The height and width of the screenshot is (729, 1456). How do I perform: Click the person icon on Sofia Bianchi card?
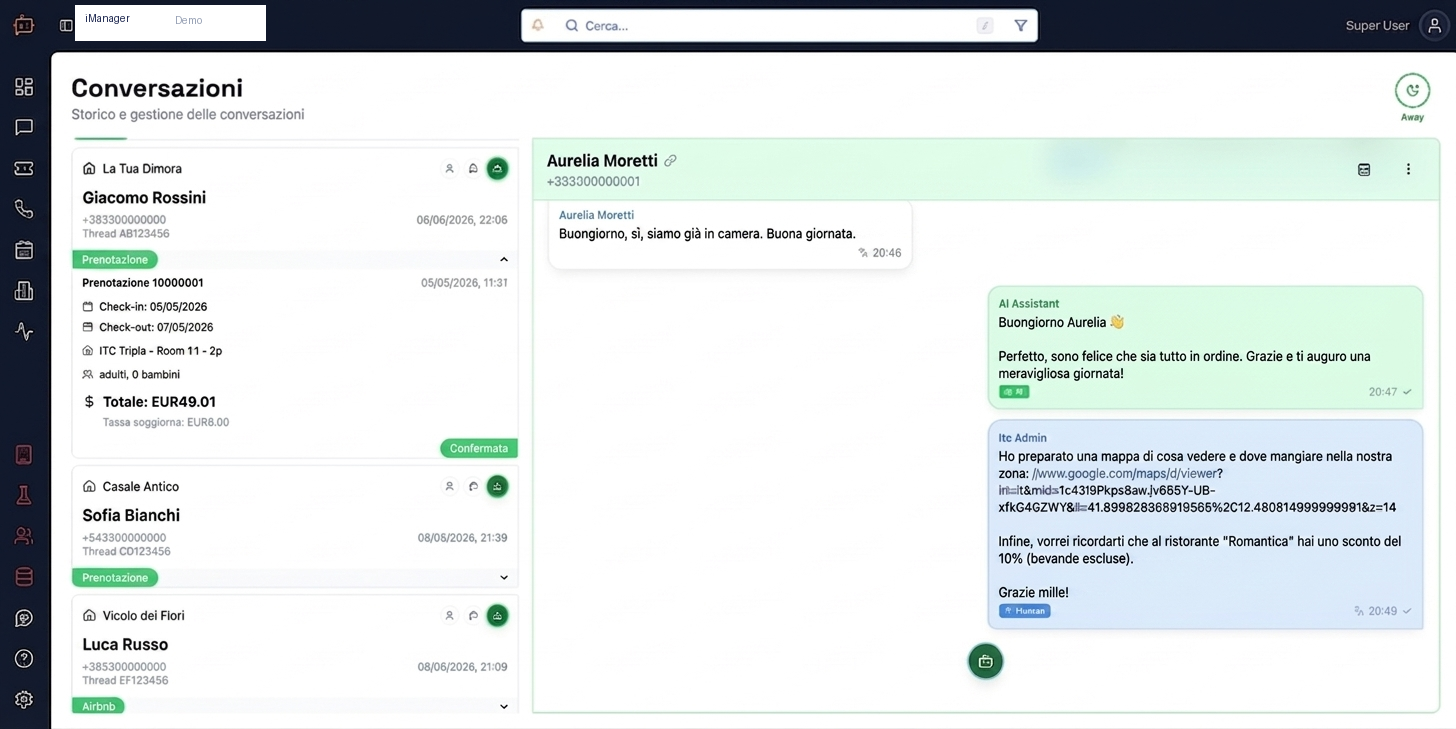pos(450,487)
